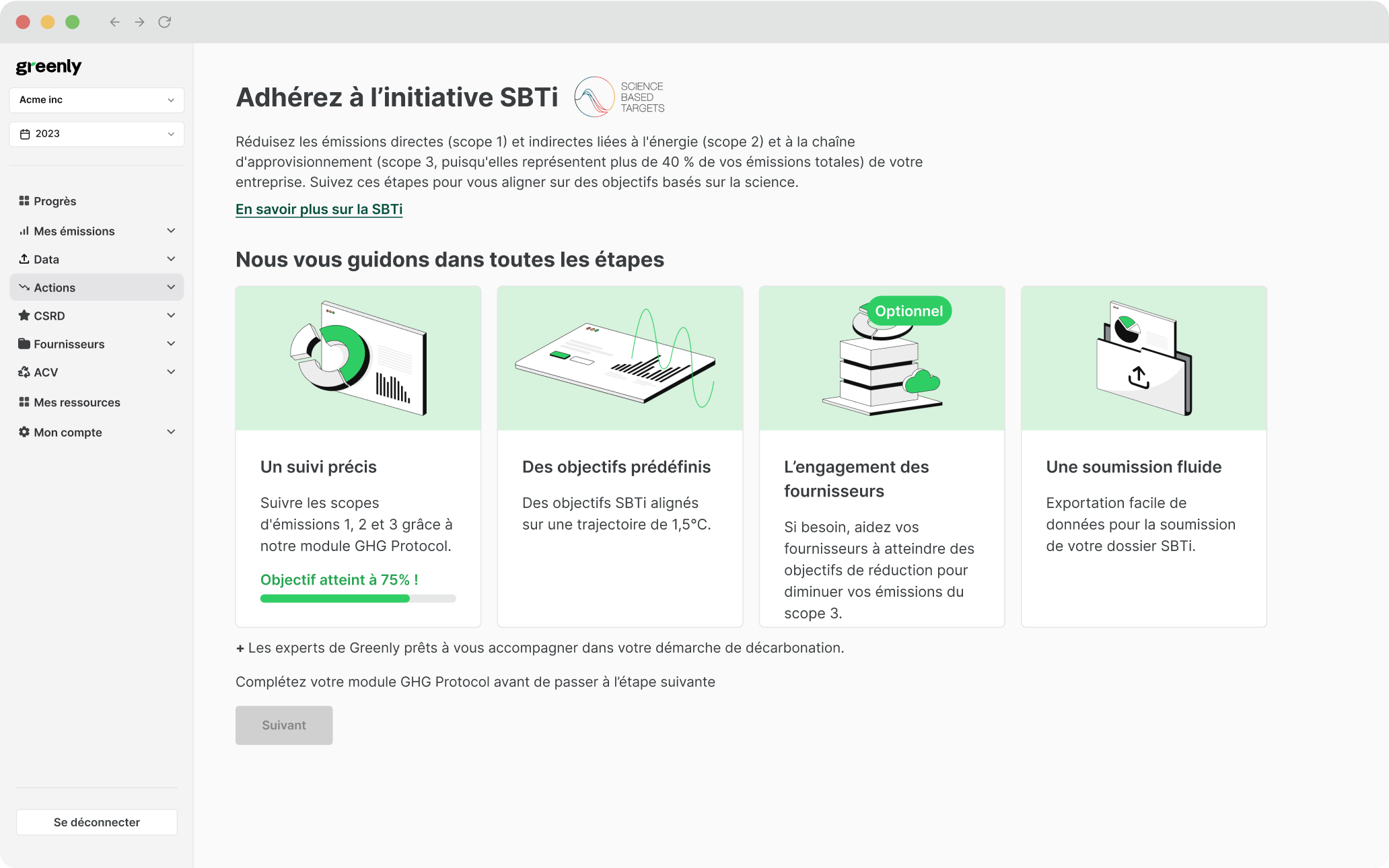Click the Objectif atteint 75% progress bar
Viewport: 1389px width, 868px height.
click(358, 598)
